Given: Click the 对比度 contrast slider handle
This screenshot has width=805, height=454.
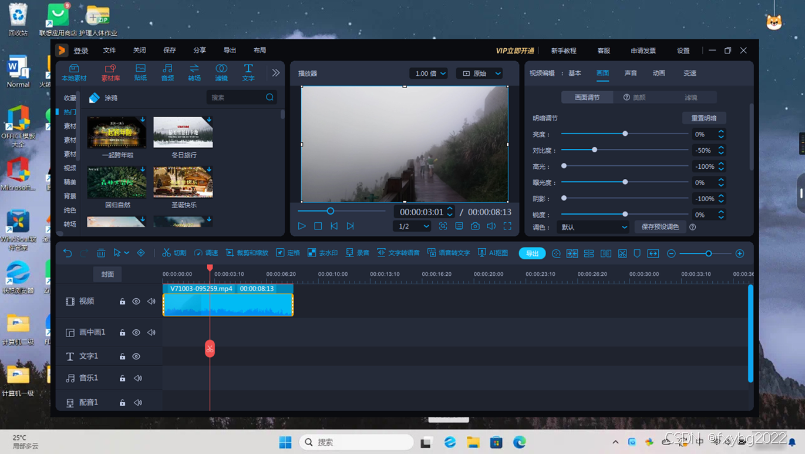Looking at the screenshot, I should 595,150.
